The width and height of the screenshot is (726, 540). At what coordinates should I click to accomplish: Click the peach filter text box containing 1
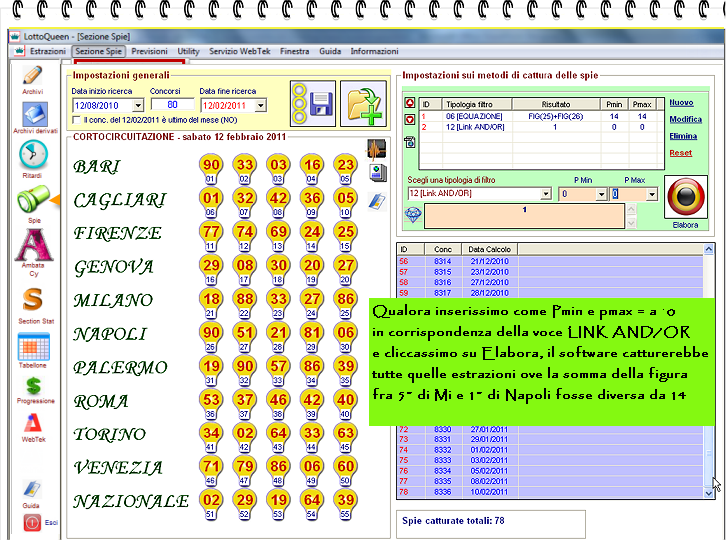[x=524, y=216]
